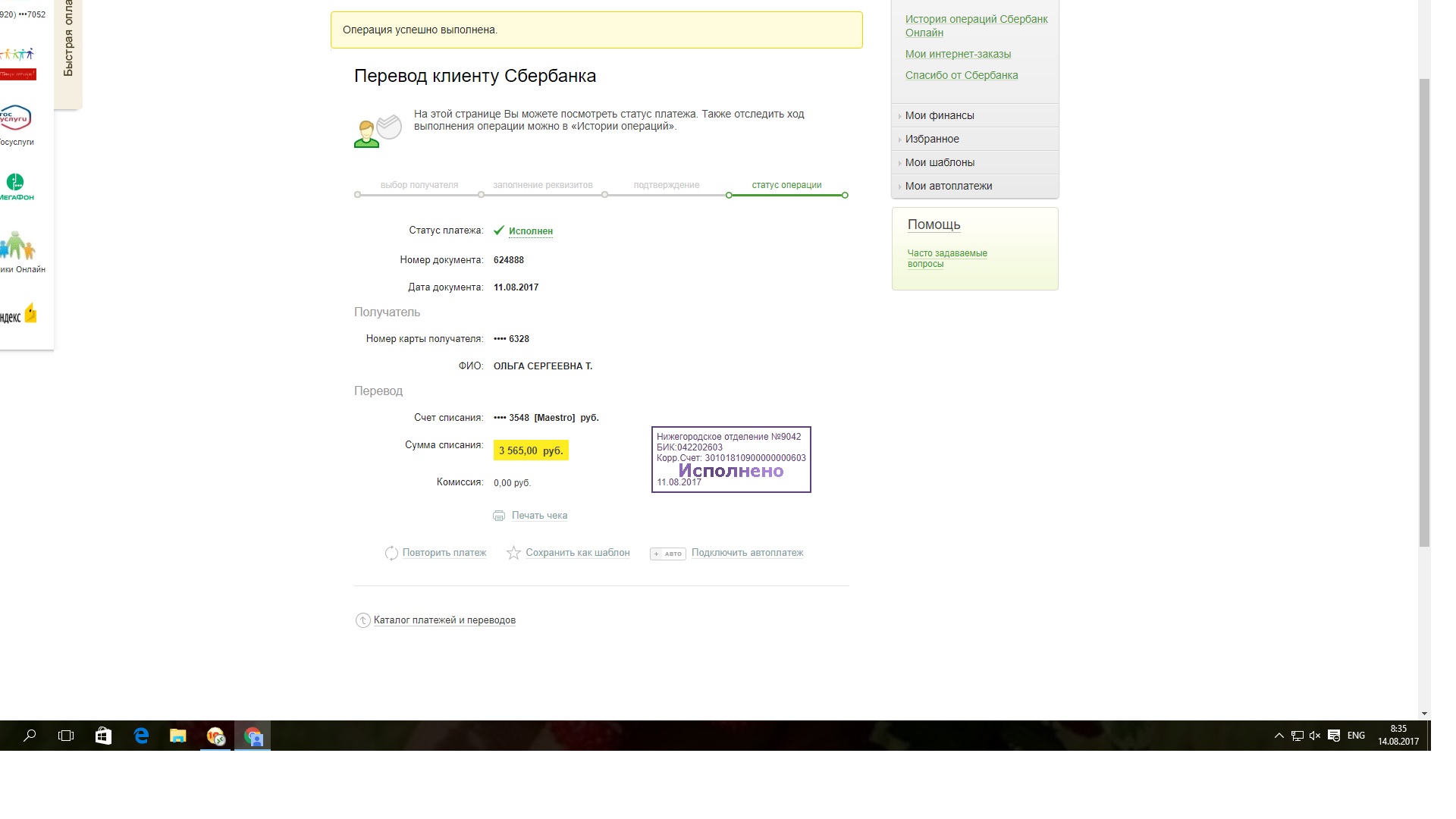Click the page vertical scrollbar thumb
The height and width of the screenshot is (819, 1456).
1424,311
